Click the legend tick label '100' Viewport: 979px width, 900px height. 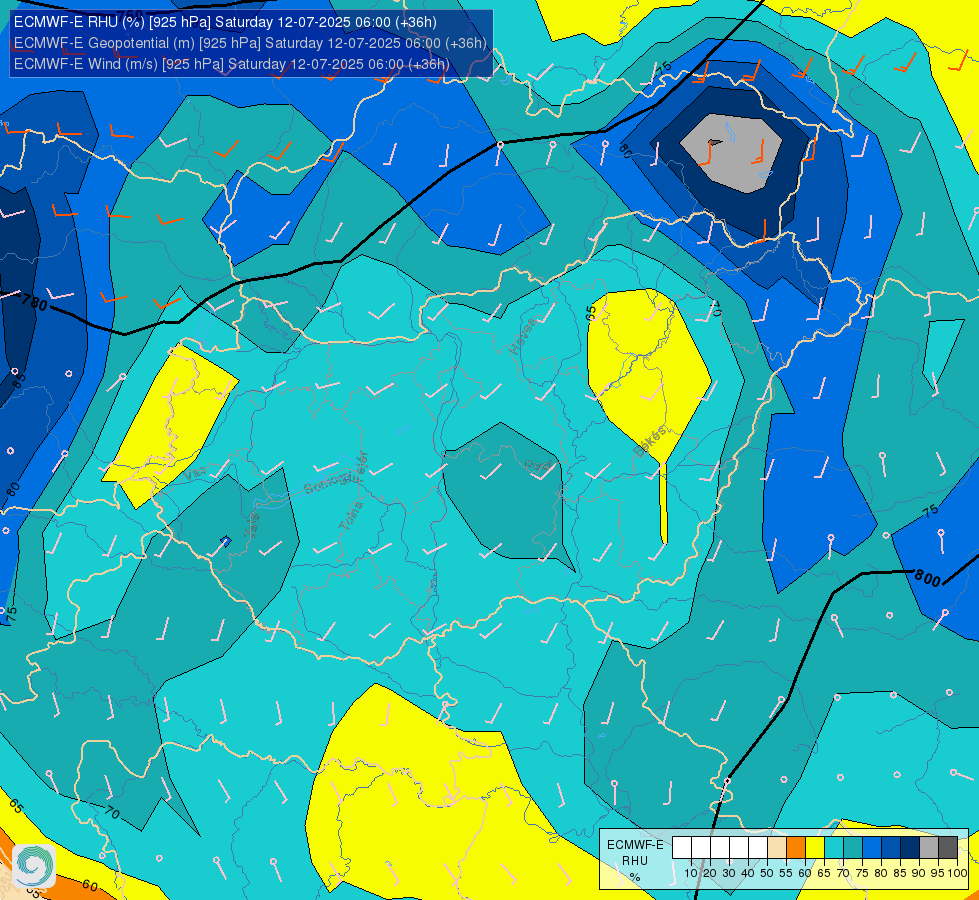tap(958, 873)
